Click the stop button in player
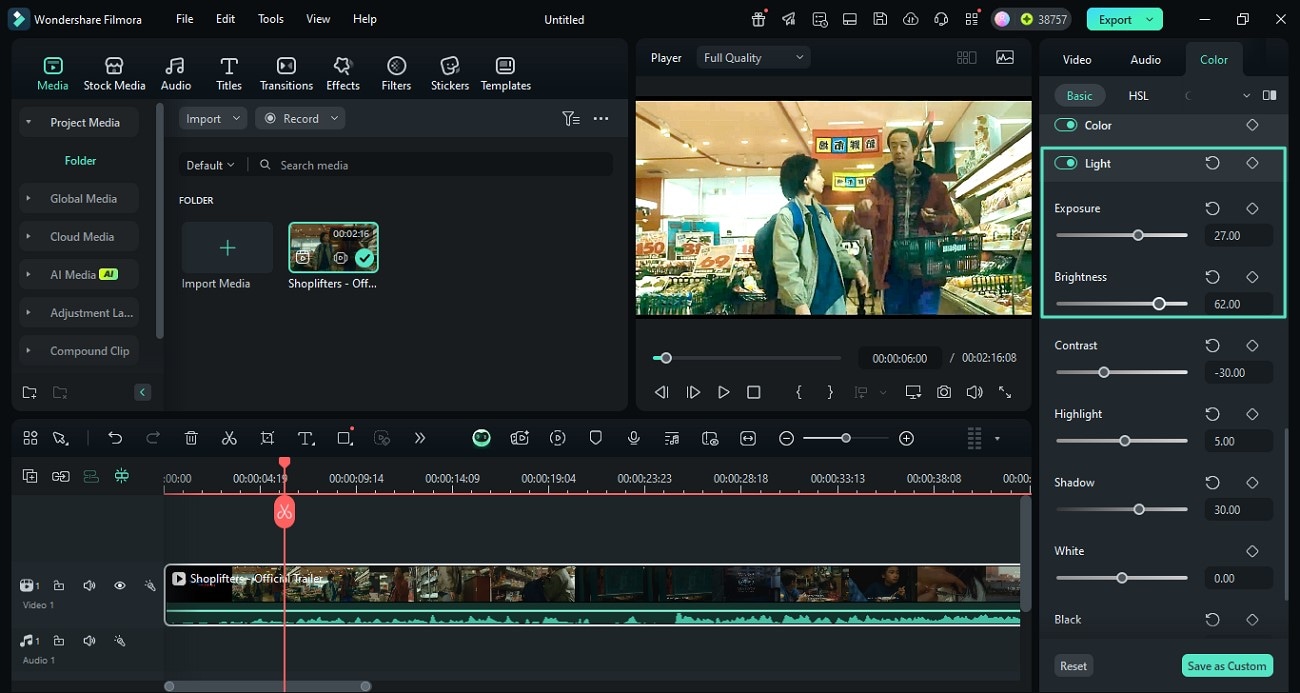The height and width of the screenshot is (693, 1300). pos(754,392)
